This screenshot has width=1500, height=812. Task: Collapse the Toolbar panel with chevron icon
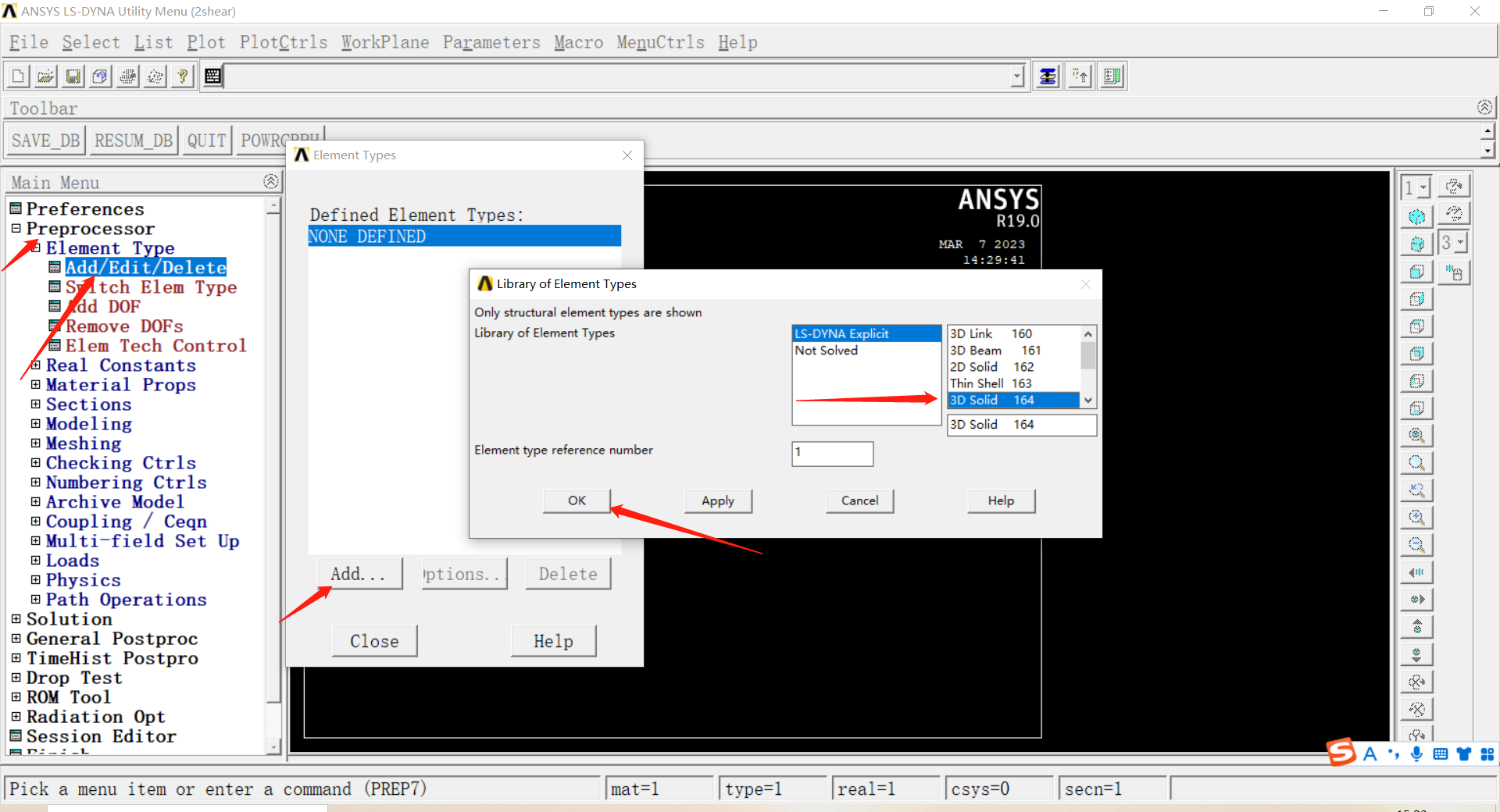tap(1484, 107)
